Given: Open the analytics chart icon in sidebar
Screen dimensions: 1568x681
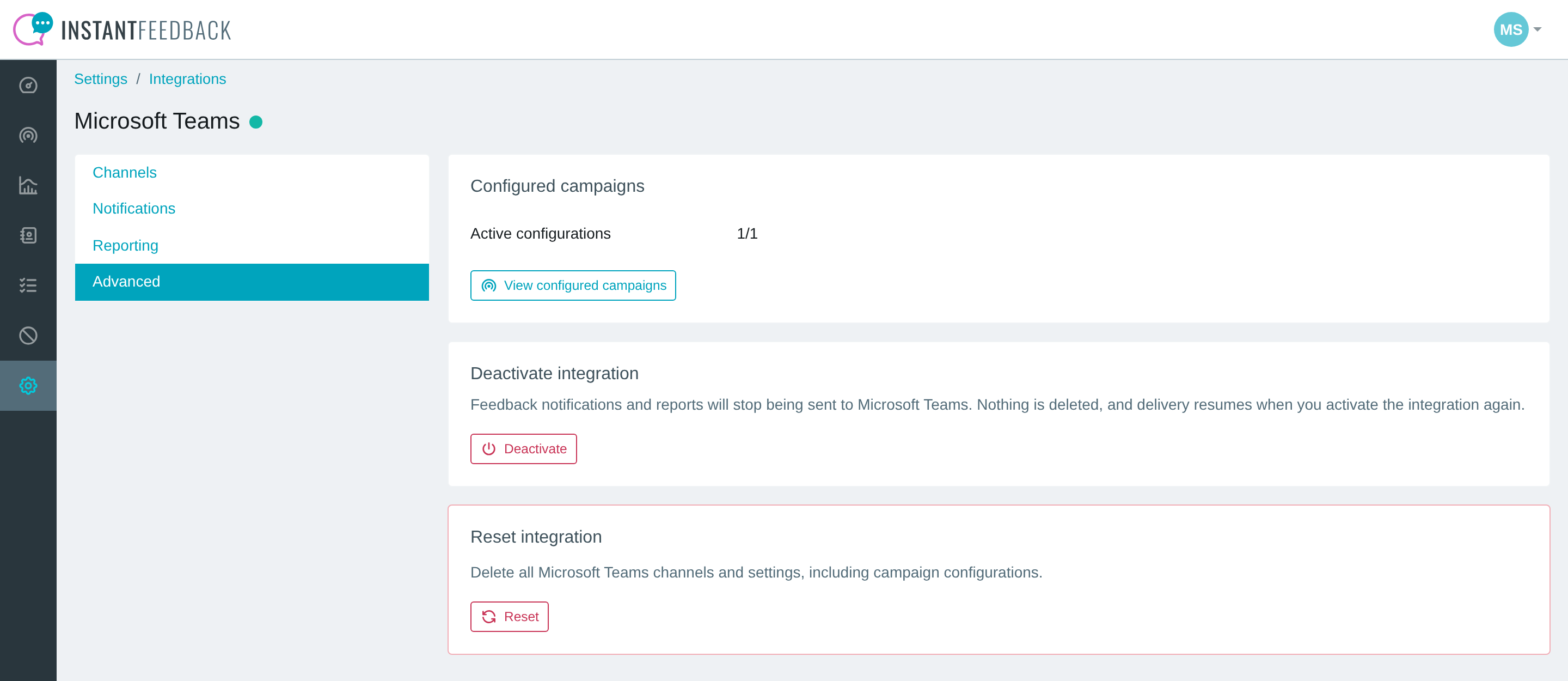Looking at the screenshot, I should point(28,185).
